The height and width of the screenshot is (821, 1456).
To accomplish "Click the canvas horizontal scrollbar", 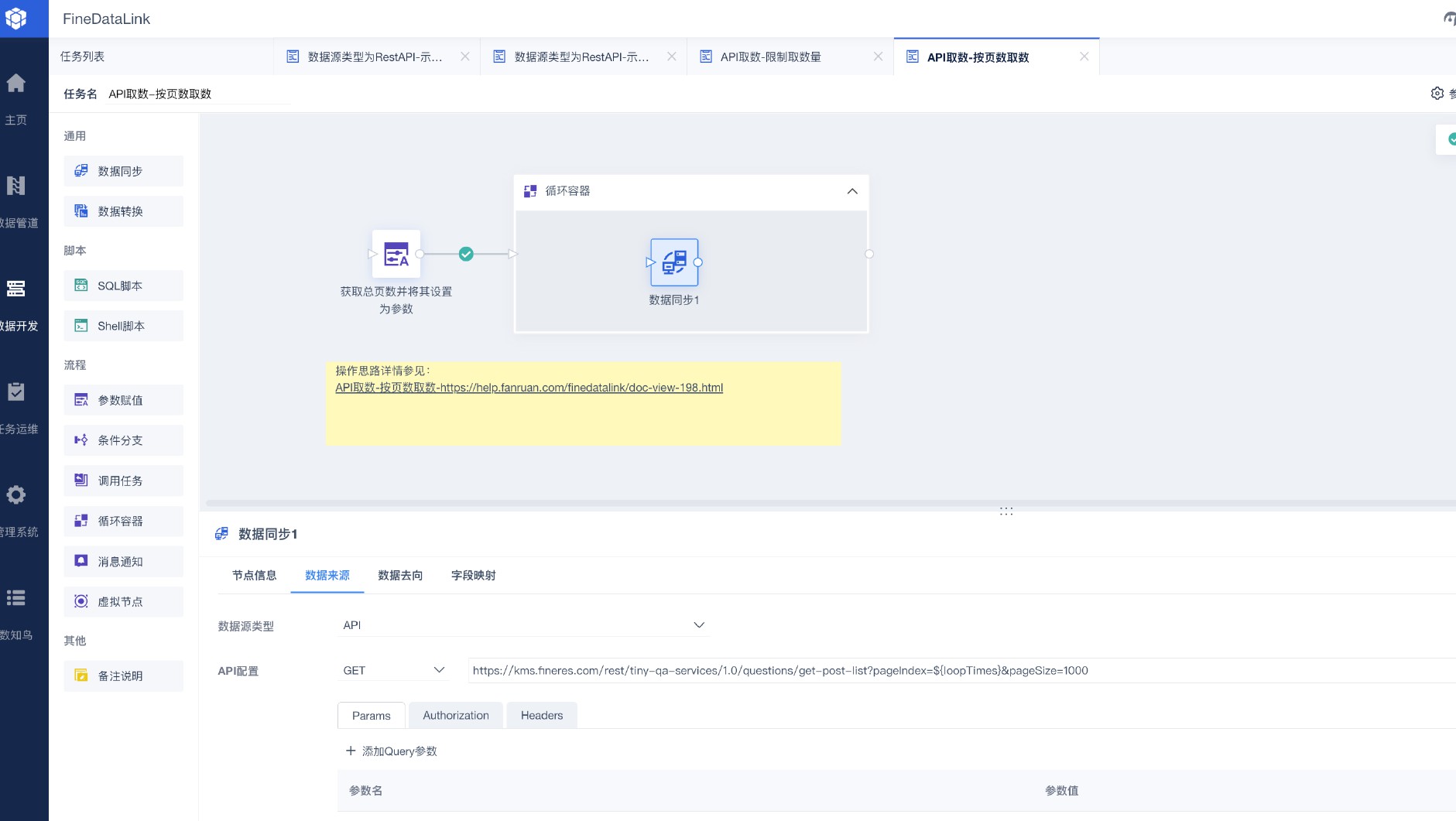I will pos(831,503).
